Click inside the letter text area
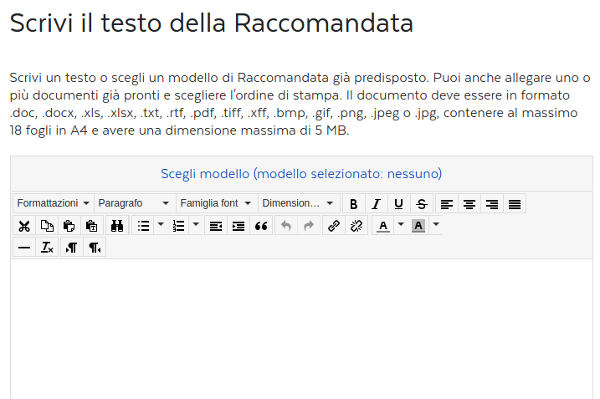This screenshot has height=399, width=600. (x=302, y=329)
